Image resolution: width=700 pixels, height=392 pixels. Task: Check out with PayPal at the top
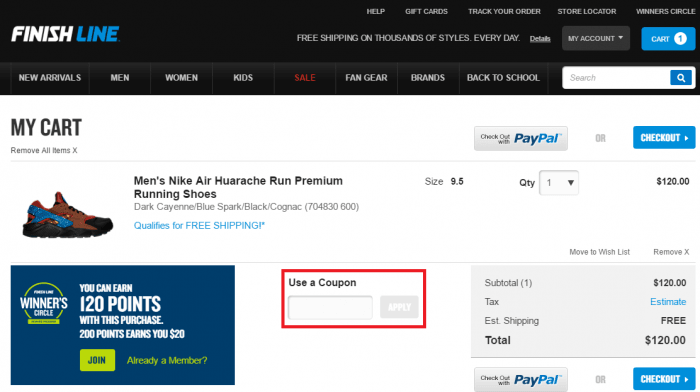click(521, 138)
